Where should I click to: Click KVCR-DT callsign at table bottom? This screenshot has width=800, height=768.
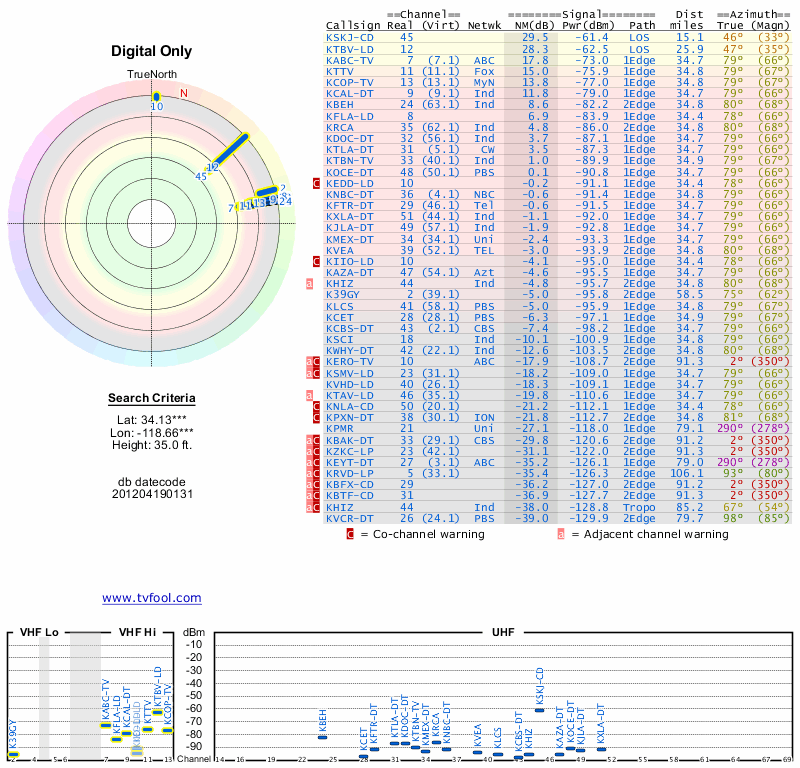(350, 518)
